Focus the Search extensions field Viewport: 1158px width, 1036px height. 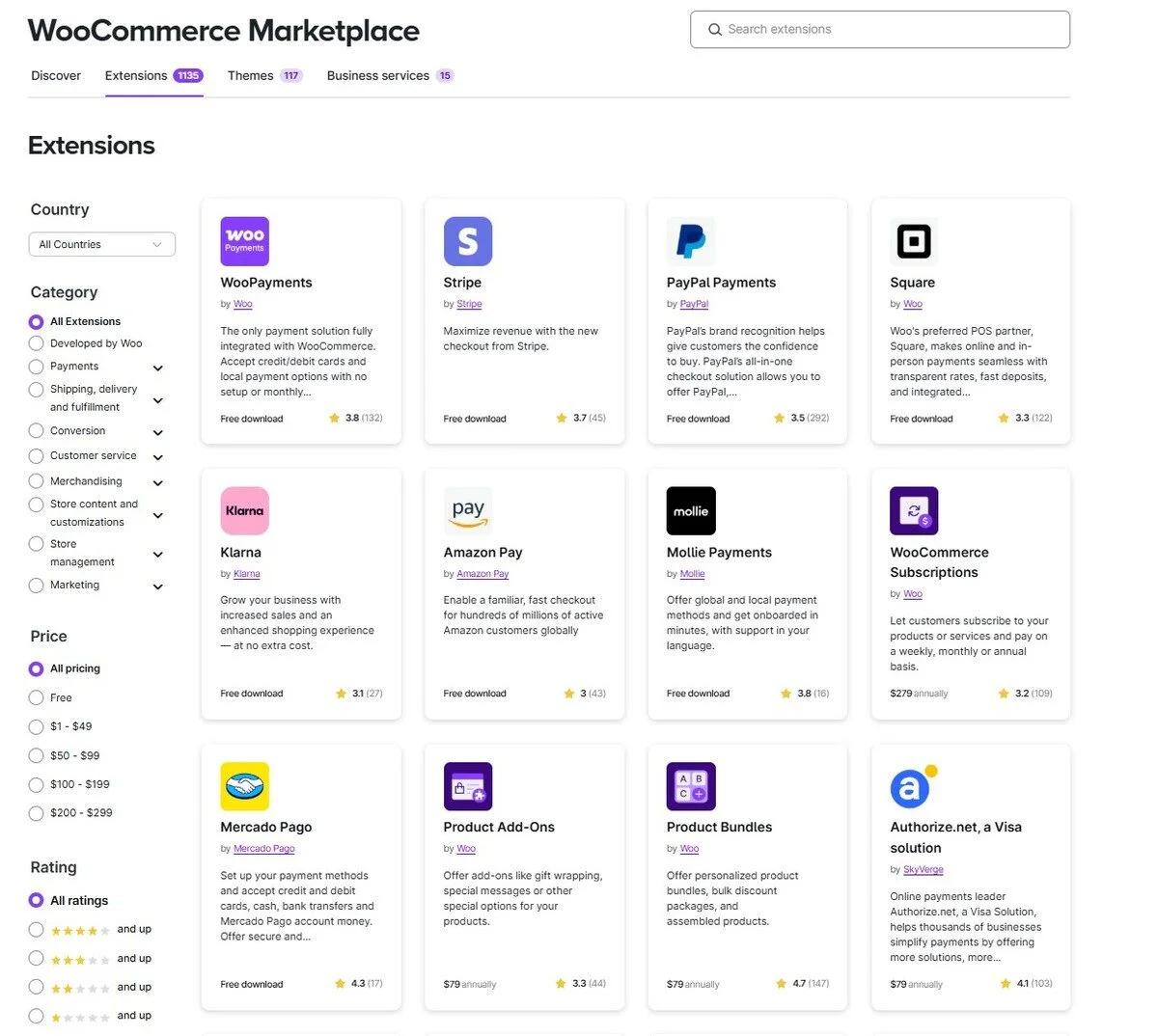(x=880, y=30)
